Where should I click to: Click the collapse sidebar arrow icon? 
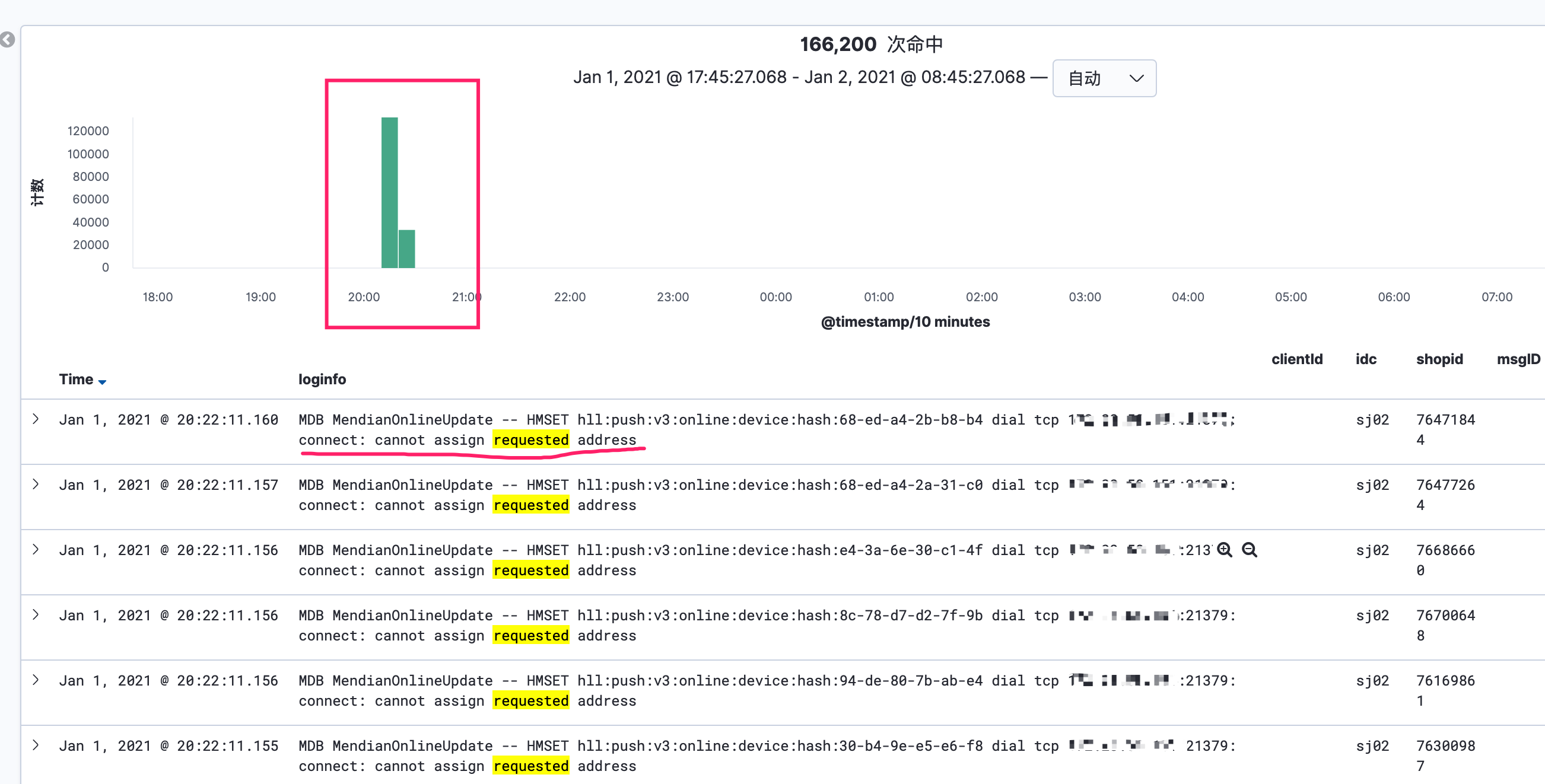[x=7, y=40]
